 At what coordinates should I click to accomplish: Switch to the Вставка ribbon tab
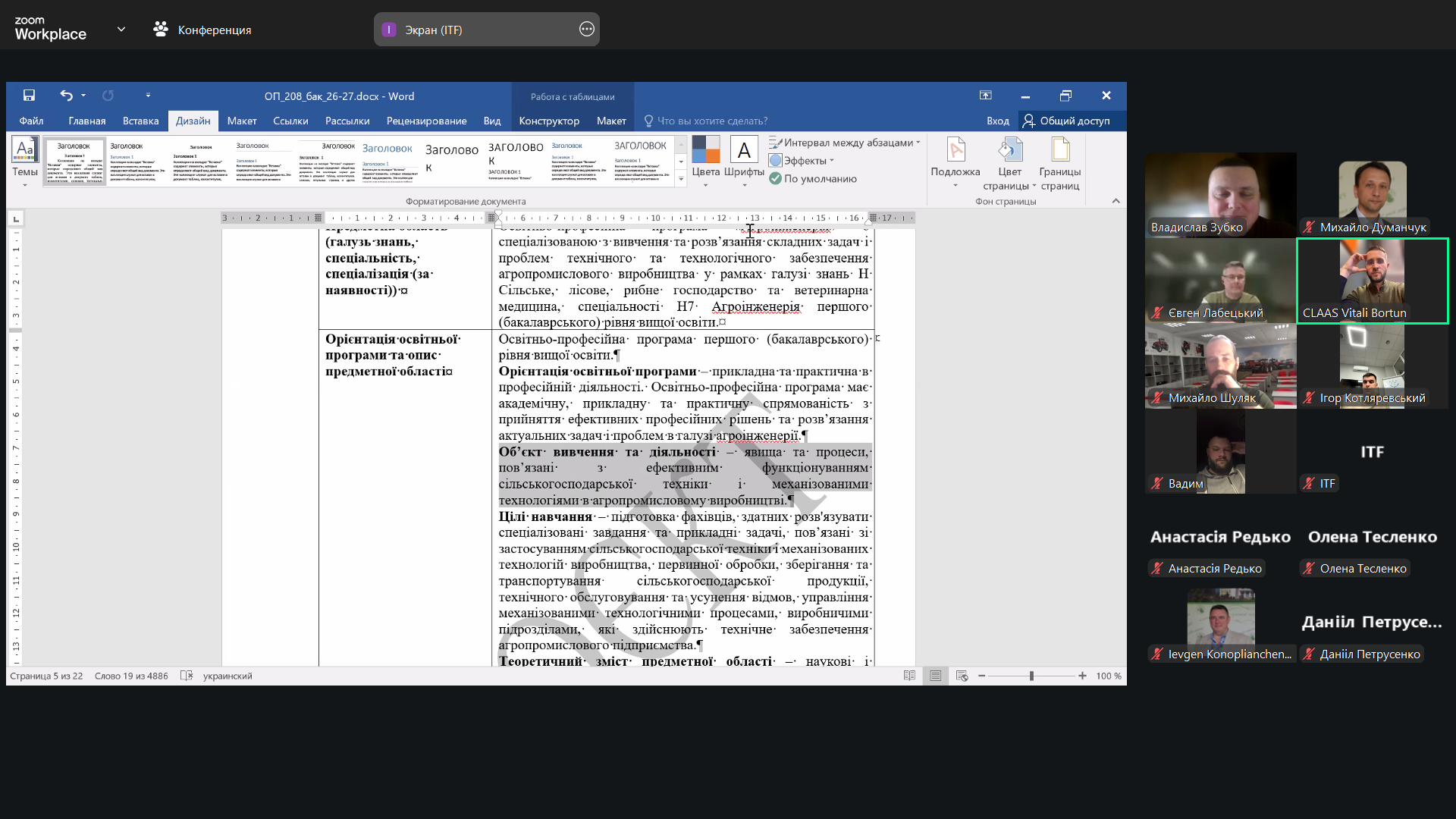pos(140,121)
